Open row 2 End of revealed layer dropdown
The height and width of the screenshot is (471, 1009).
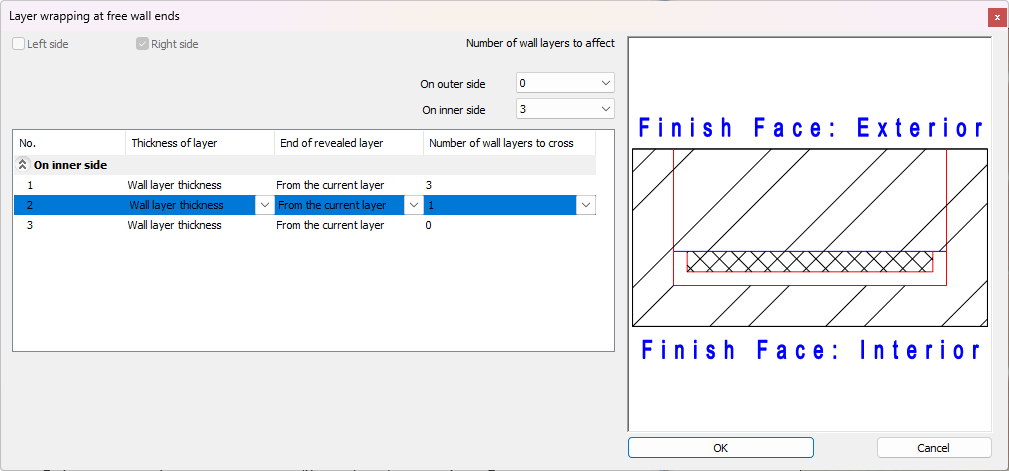(x=413, y=205)
